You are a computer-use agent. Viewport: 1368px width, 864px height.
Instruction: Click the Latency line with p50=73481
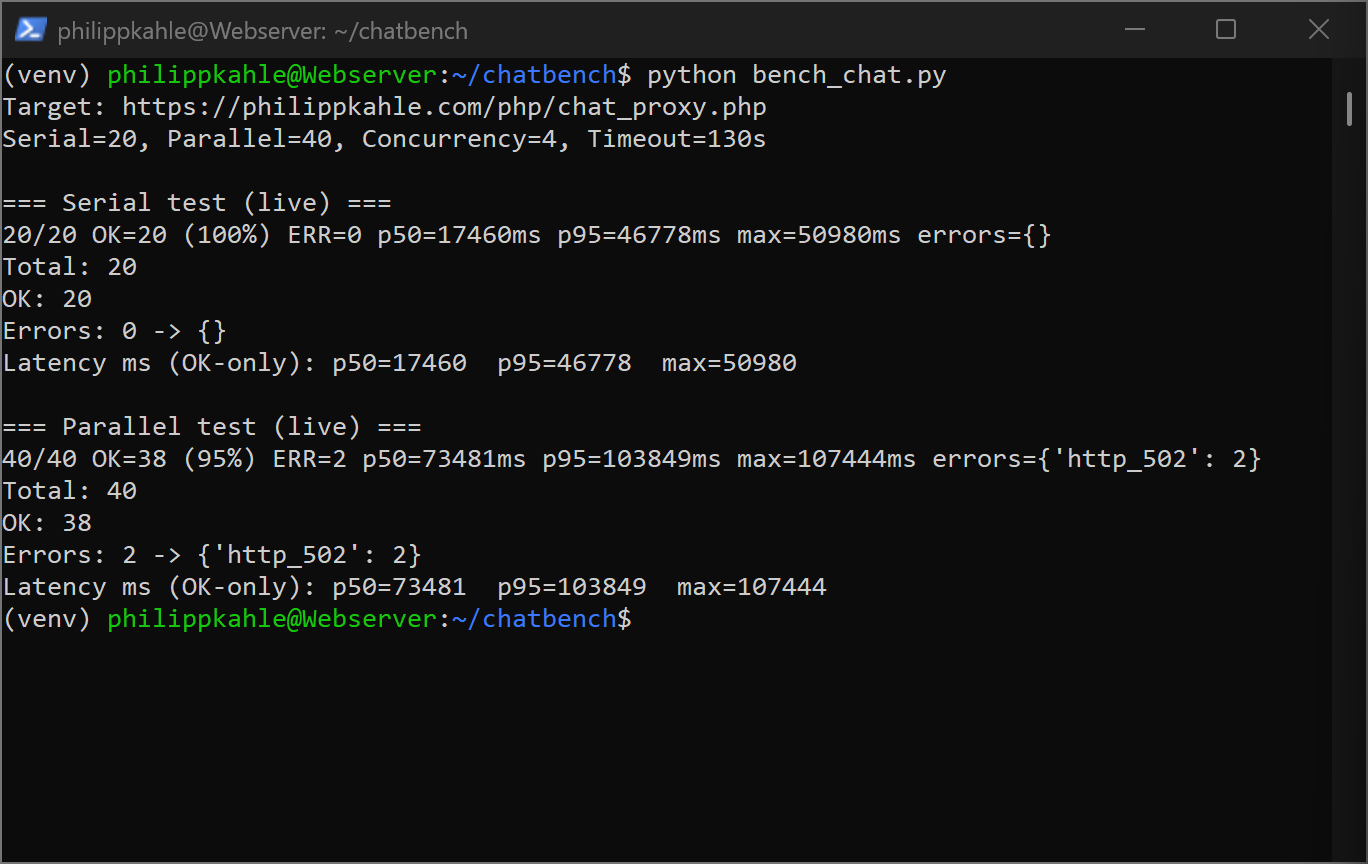point(414,587)
